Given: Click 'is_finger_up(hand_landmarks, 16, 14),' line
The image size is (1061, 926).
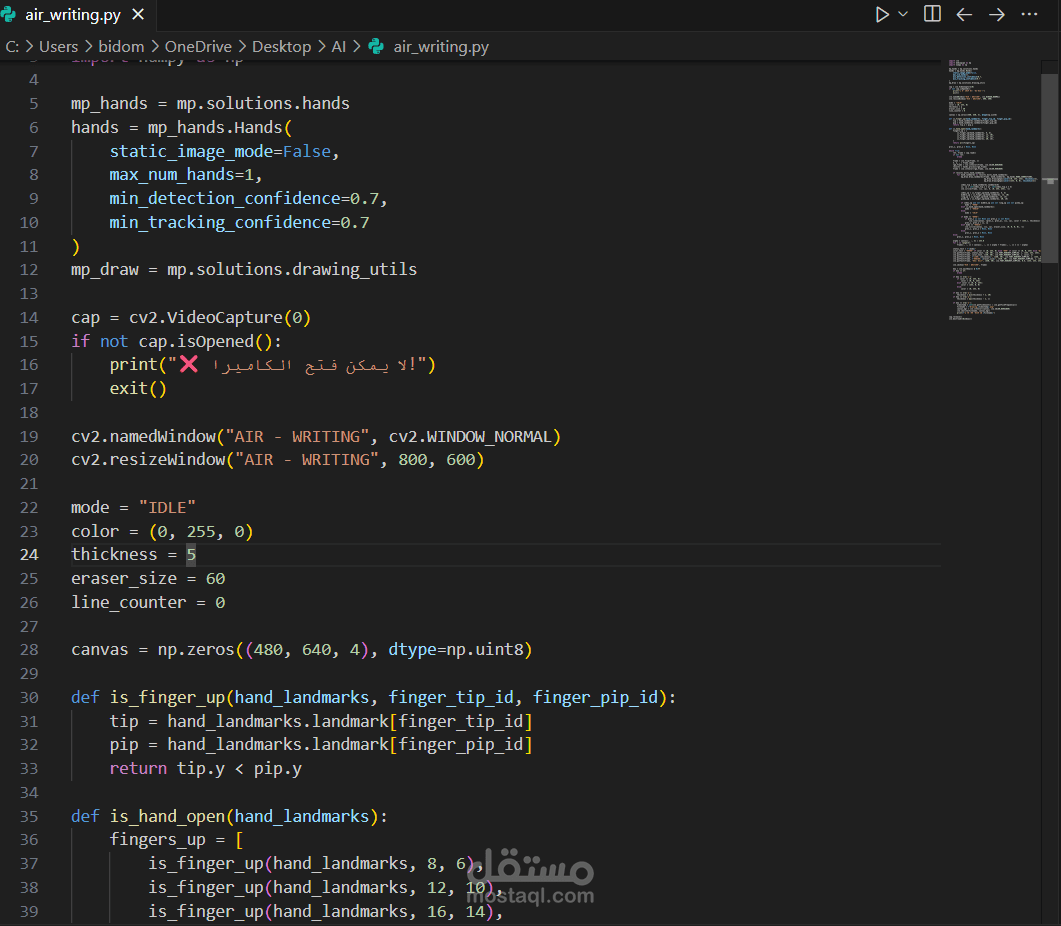Looking at the screenshot, I should click(x=325, y=912).
